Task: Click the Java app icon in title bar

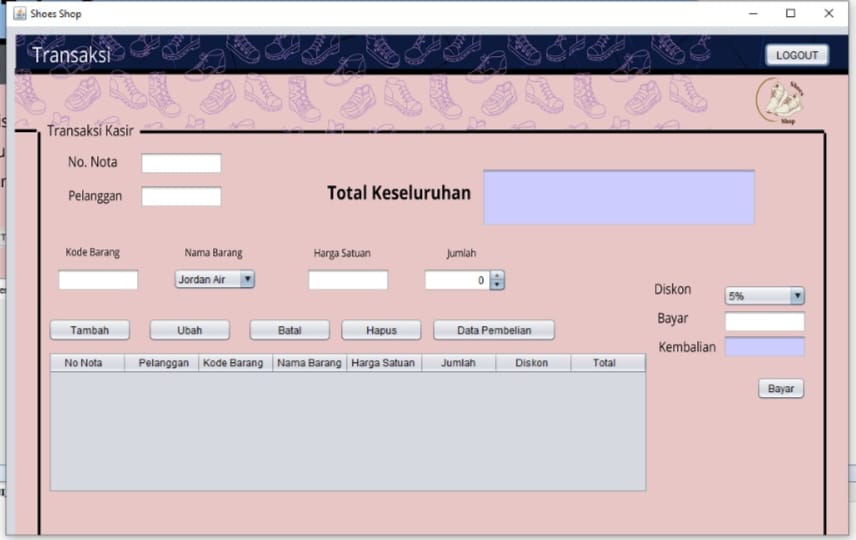Action: pyautogui.click(x=19, y=13)
